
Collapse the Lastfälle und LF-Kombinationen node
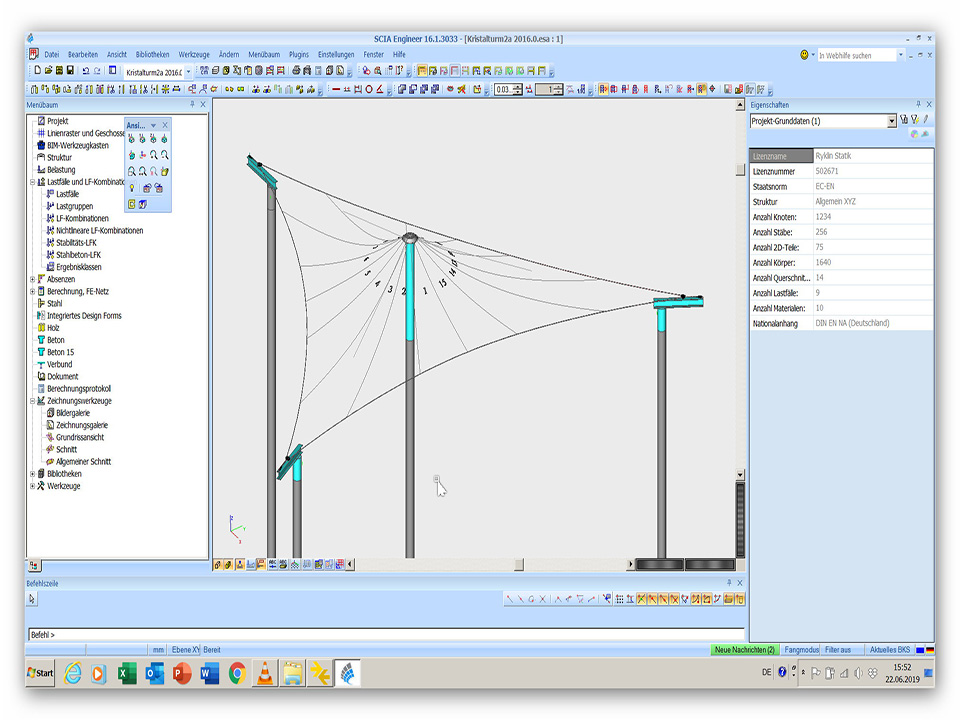pos(33,182)
